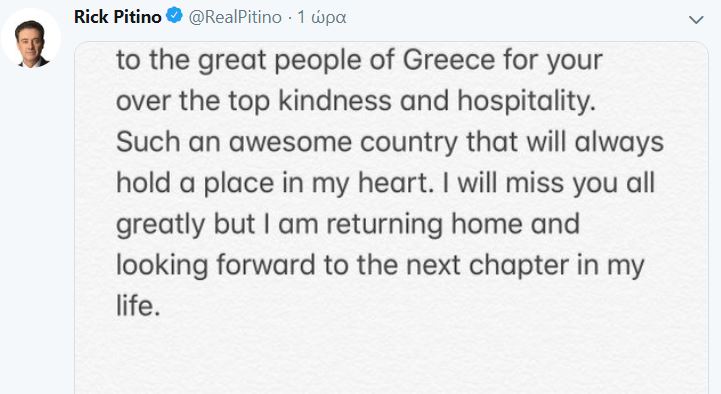Open the tweet's '1 ώρα' timestamp
The image size is (721, 394).
click(x=321, y=17)
